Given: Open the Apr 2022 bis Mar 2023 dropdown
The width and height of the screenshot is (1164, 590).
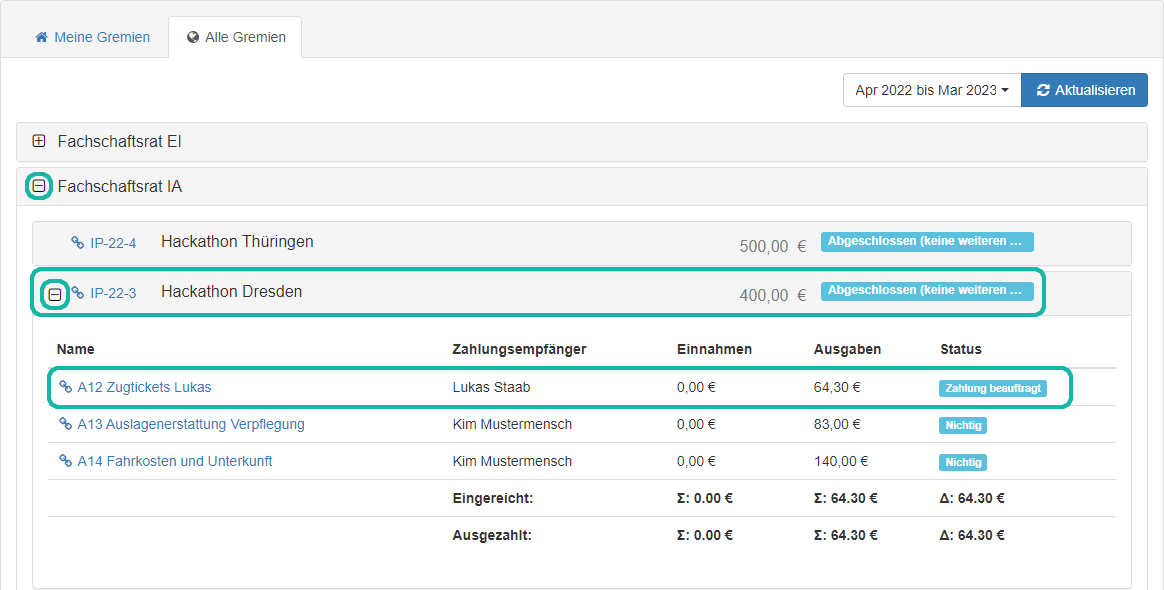Looking at the screenshot, I should tap(931, 90).
